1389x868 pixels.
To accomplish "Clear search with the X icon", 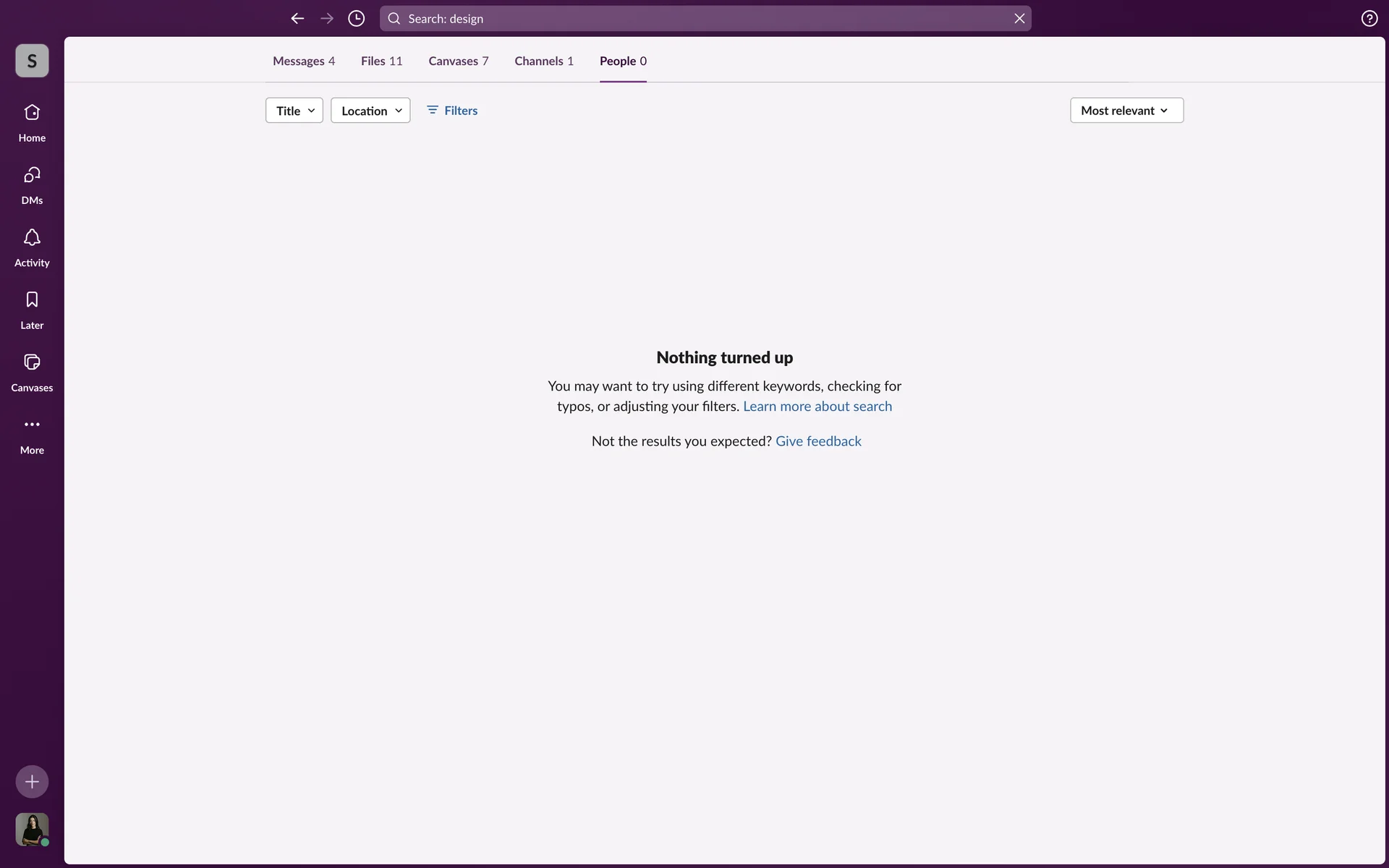I will point(1019,19).
